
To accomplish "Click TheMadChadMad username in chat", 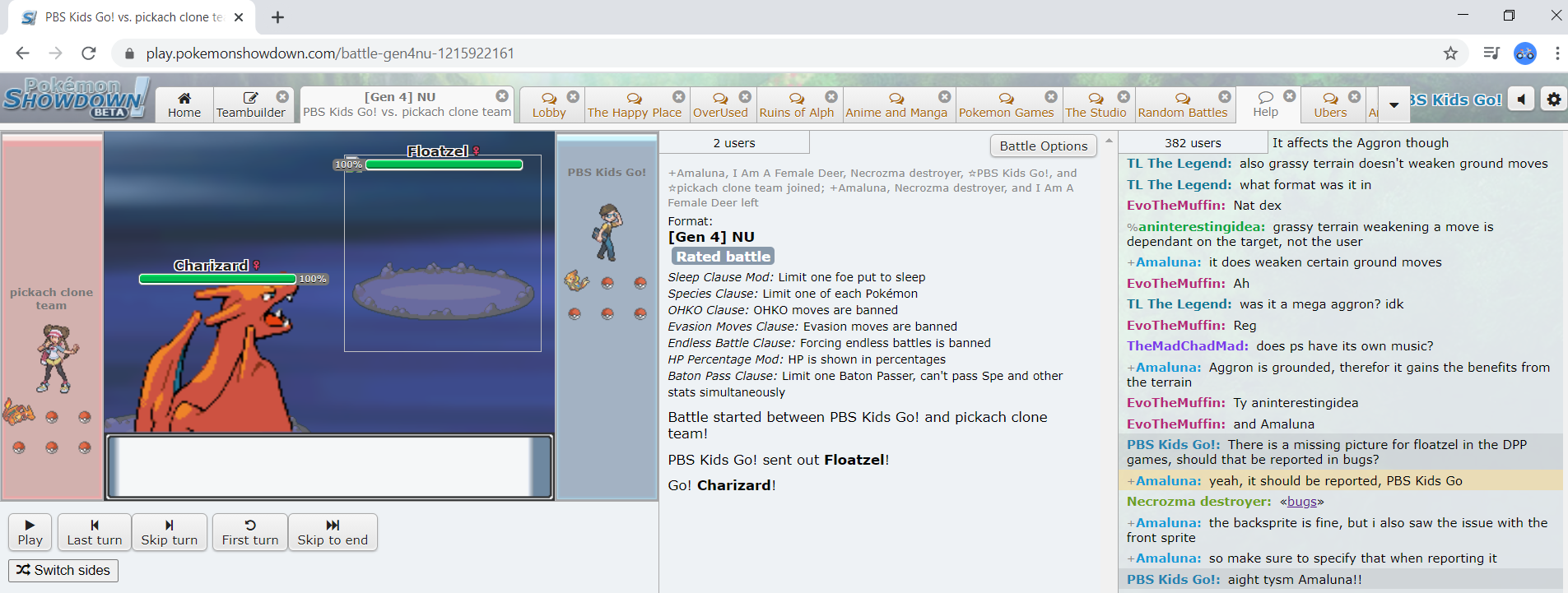I will 1188,346.
